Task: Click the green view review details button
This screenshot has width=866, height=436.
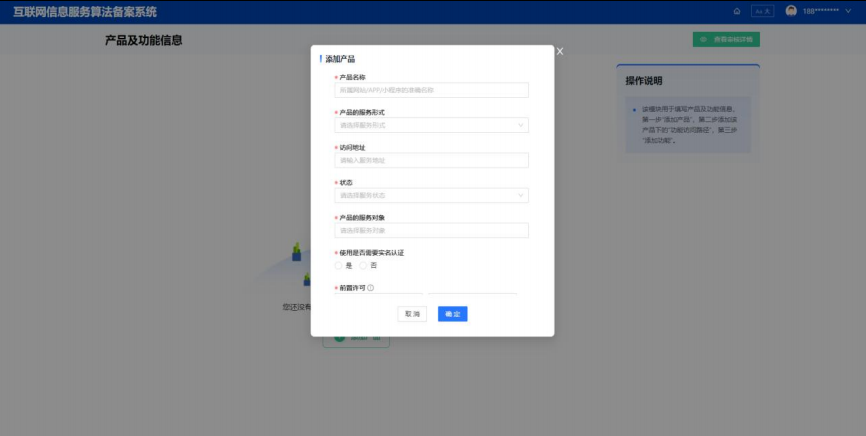Action: click(x=726, y=39)
